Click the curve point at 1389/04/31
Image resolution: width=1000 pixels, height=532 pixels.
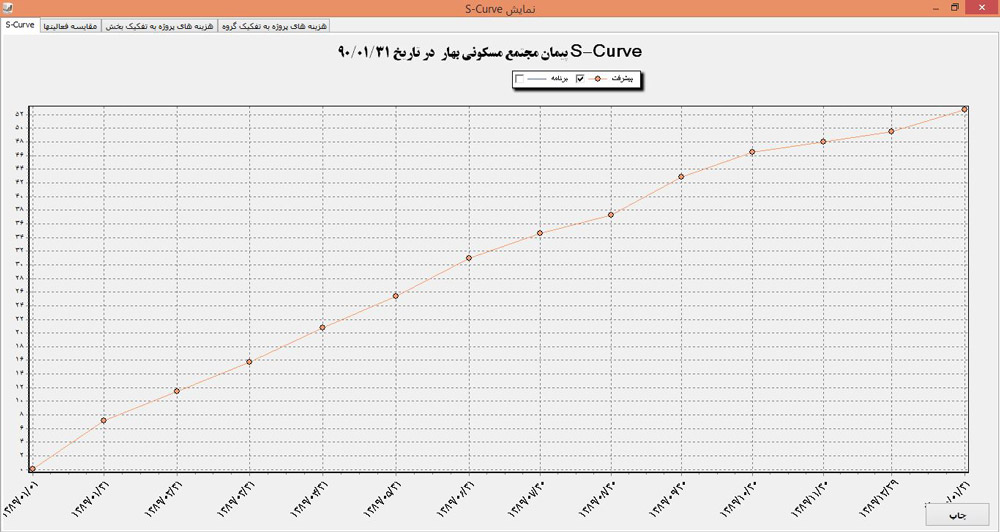point(323,327)
